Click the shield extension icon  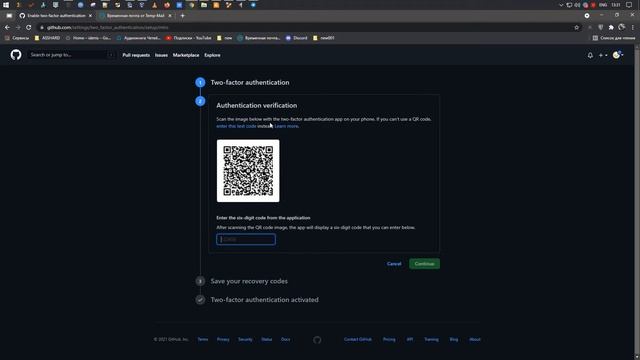coord(600,27)
